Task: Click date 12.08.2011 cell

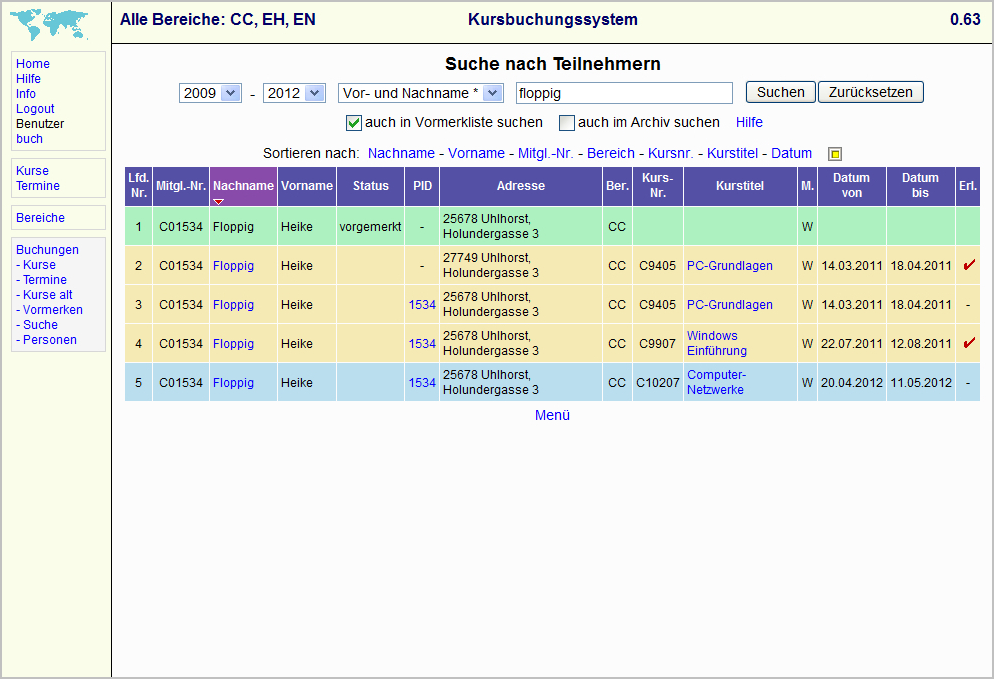Action: pos(921,344)
